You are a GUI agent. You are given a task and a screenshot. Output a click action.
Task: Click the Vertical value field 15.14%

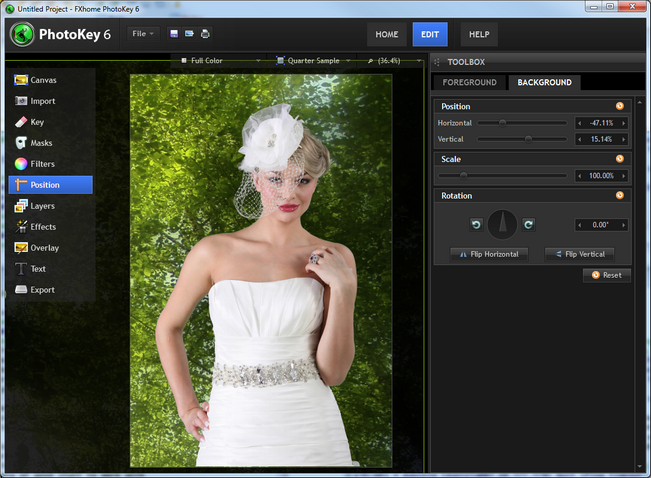(601, 139)
